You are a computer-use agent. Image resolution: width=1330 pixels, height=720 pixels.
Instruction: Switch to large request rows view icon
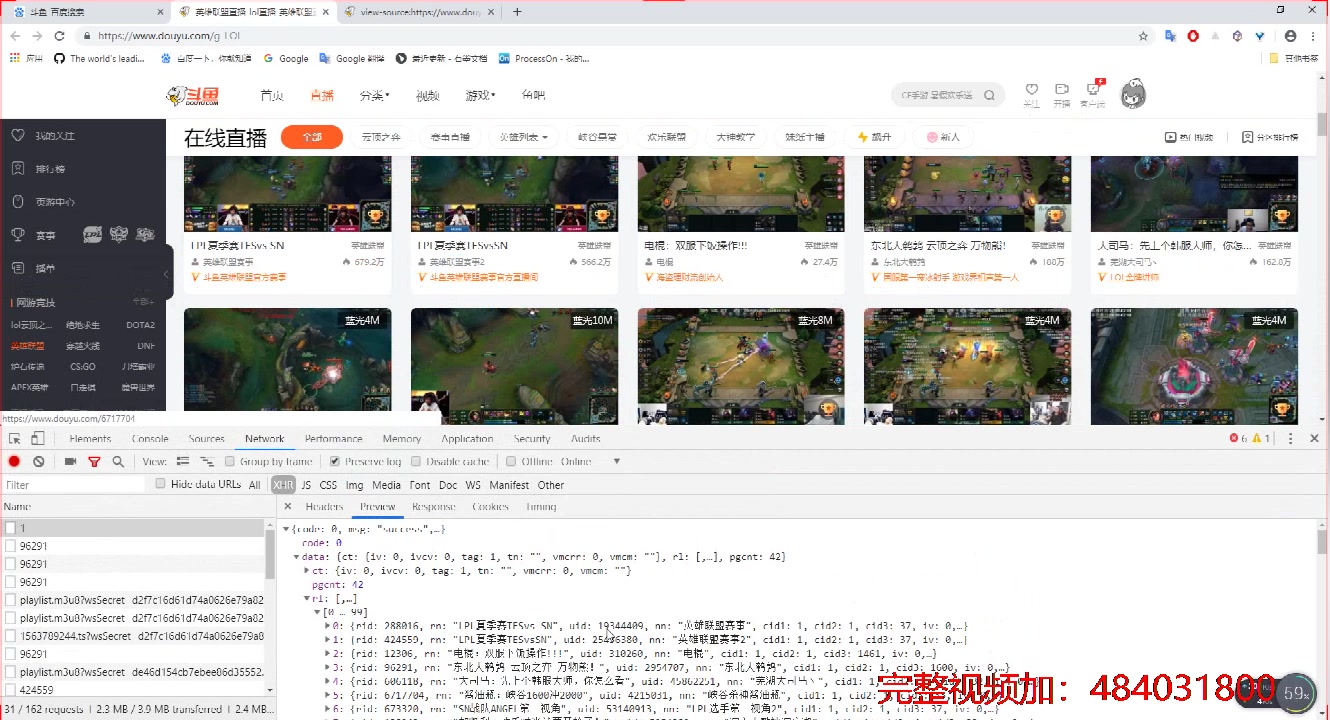183,462
